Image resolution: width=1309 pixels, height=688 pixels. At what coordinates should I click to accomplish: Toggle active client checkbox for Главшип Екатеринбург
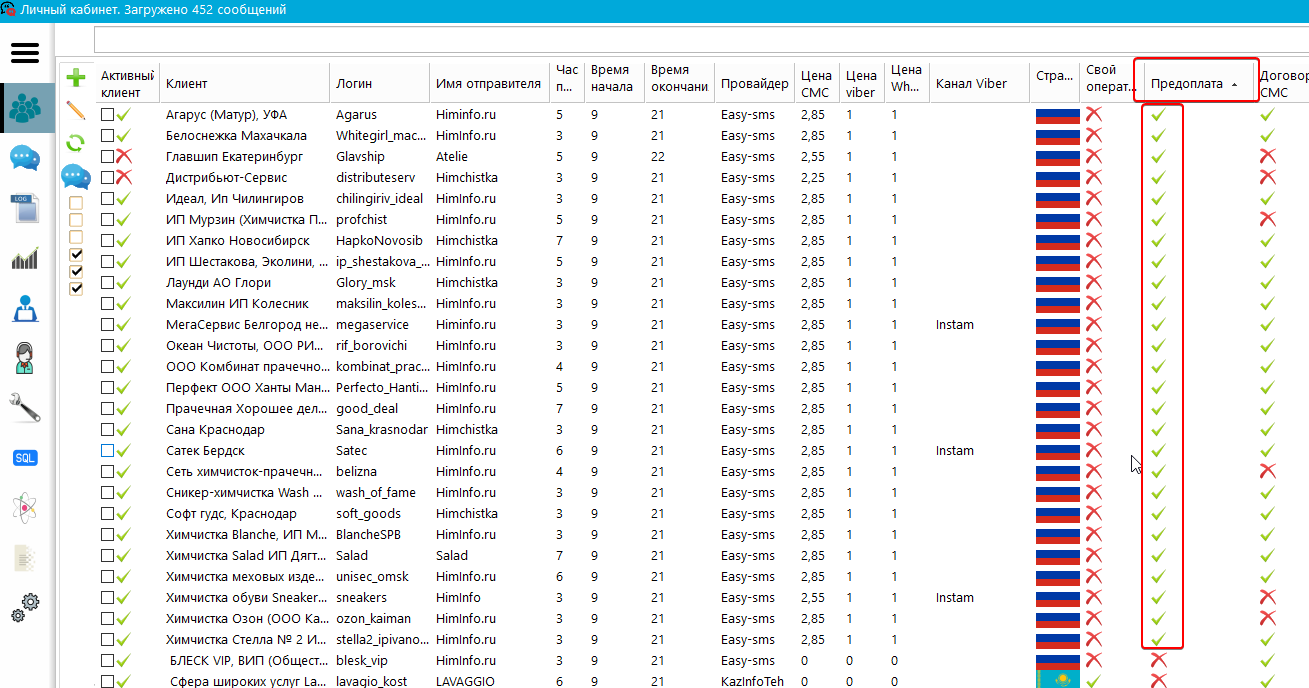pyautogui.click(x=107, y=156)
